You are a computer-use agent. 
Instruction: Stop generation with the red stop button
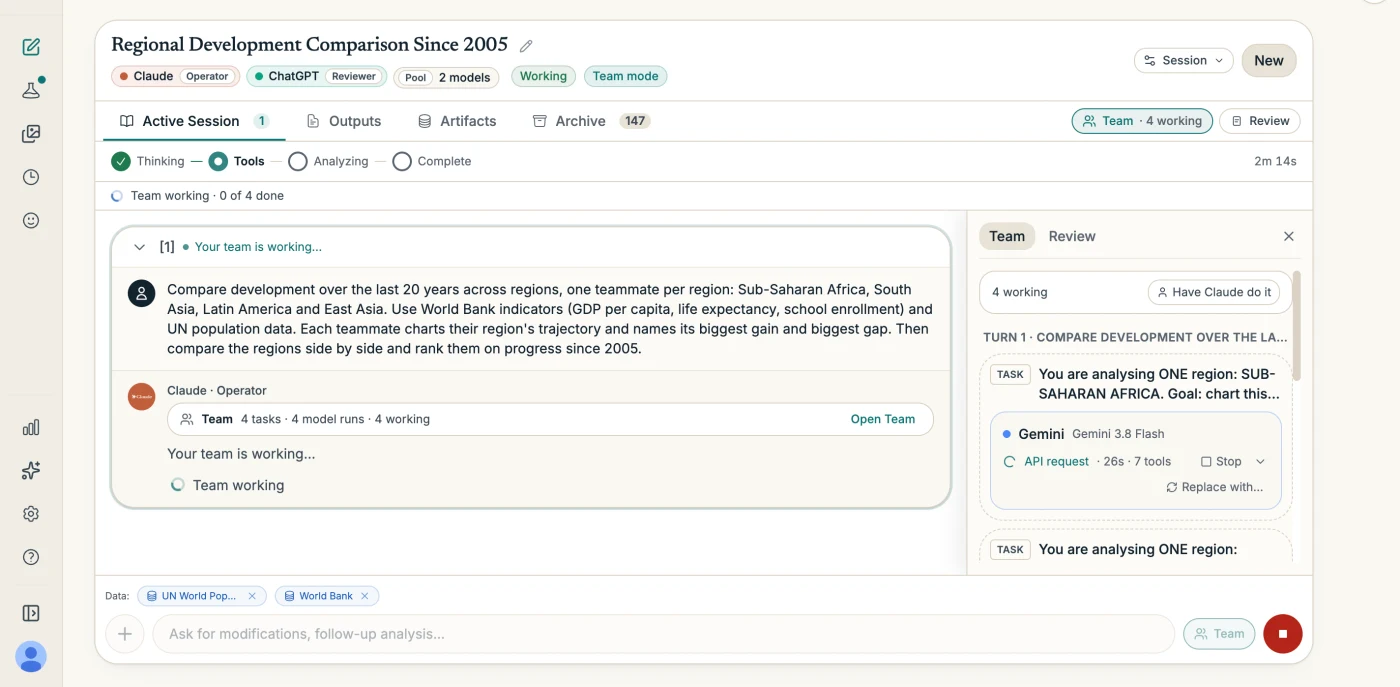1283,634
